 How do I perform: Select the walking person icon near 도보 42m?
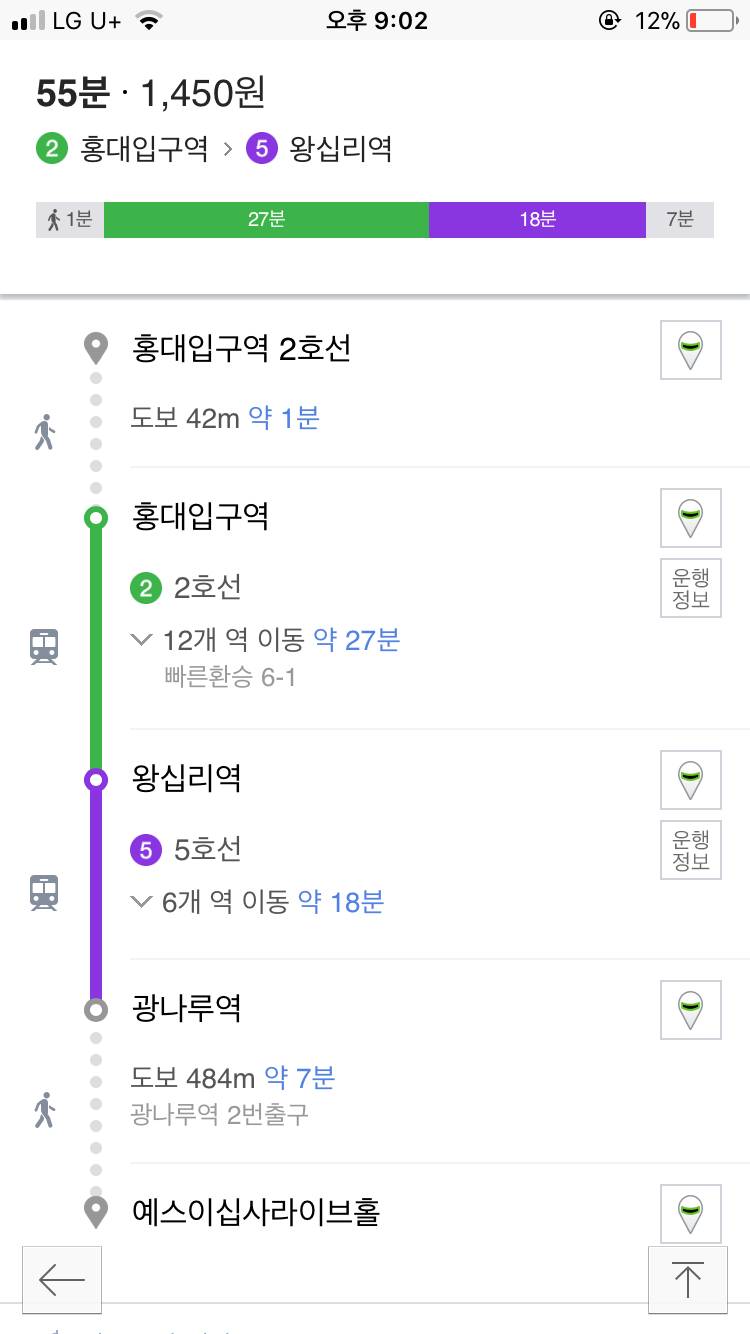pos(42,433)
